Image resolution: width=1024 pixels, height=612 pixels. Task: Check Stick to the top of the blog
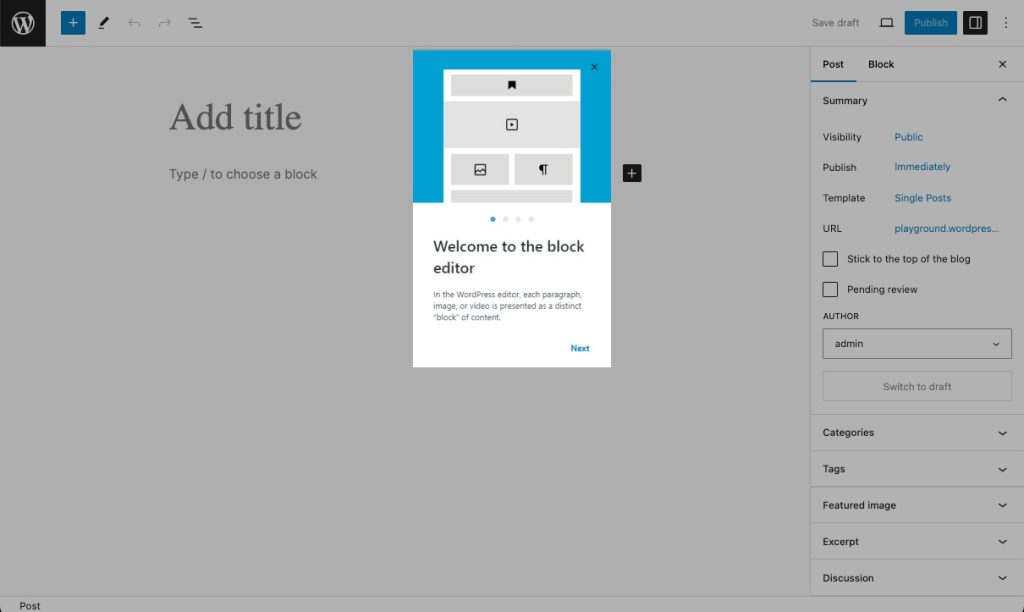click(x=830, y=259)
